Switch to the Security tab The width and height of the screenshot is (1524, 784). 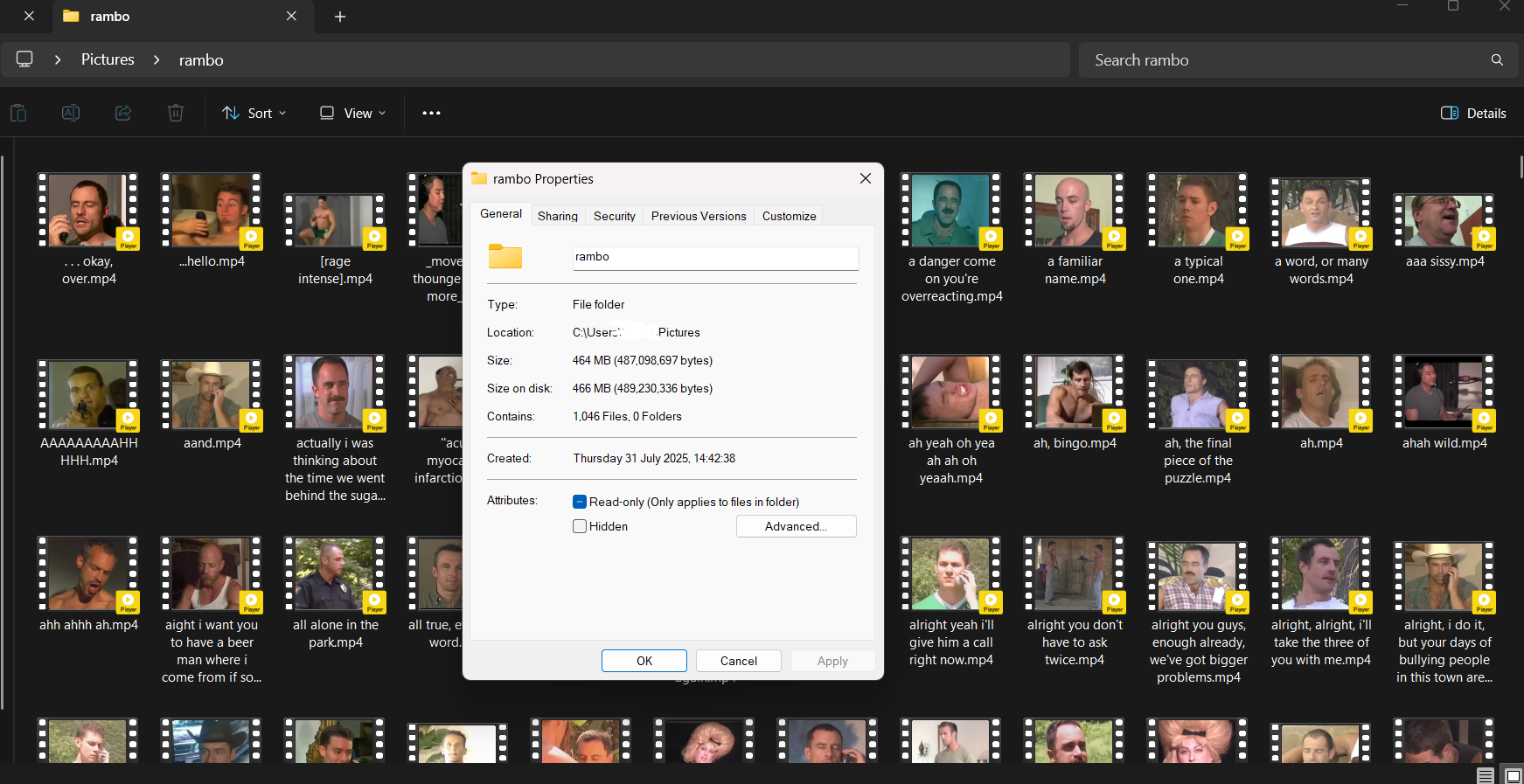(x=614, y=216)
